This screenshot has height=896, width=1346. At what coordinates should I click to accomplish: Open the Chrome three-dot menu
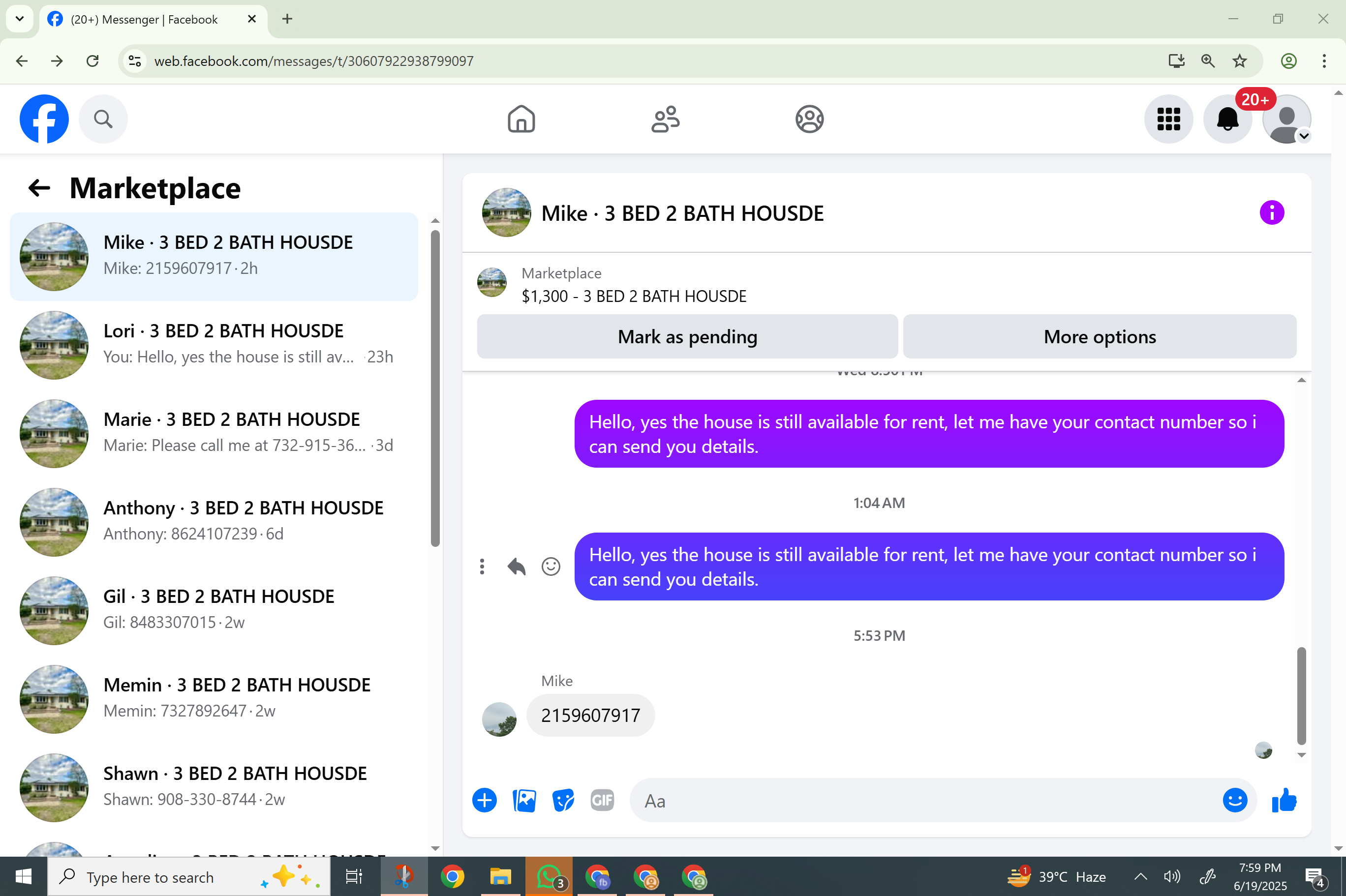pyautogui.click(x=1324, y=60)
